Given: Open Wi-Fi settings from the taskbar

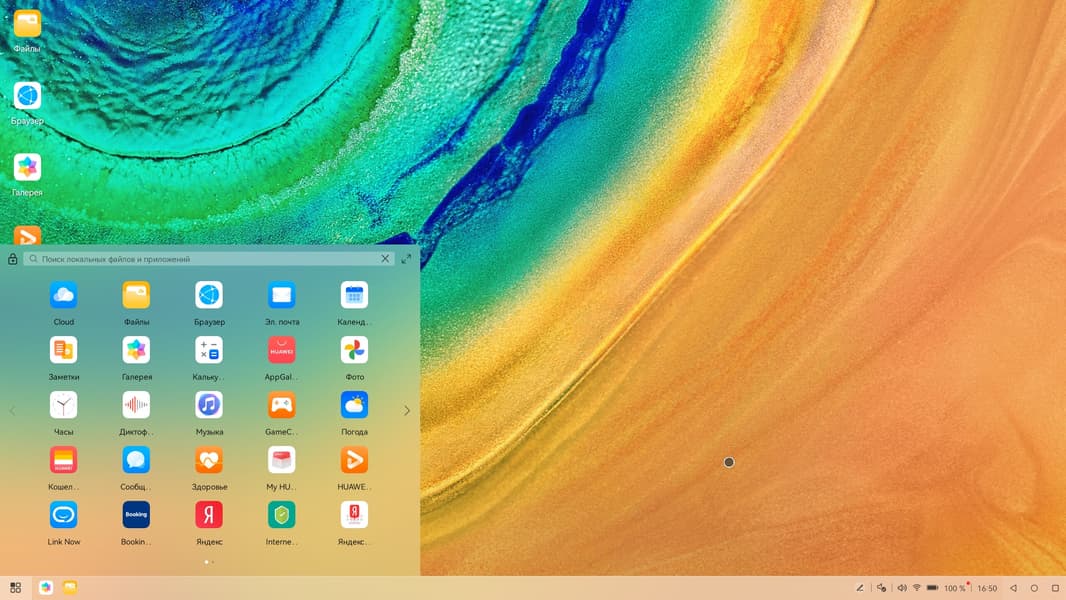Looking at the screenshot, I should point(916,588).
